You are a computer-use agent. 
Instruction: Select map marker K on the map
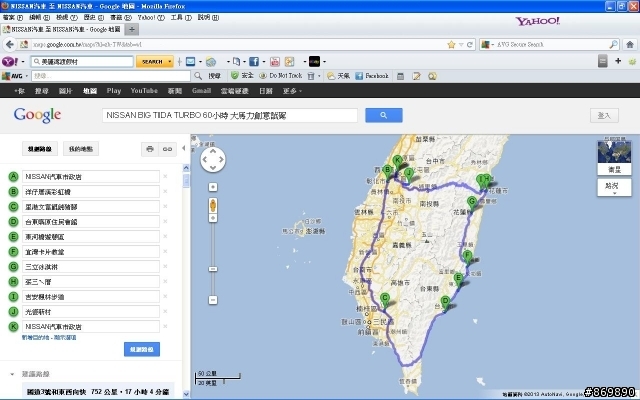397,162
